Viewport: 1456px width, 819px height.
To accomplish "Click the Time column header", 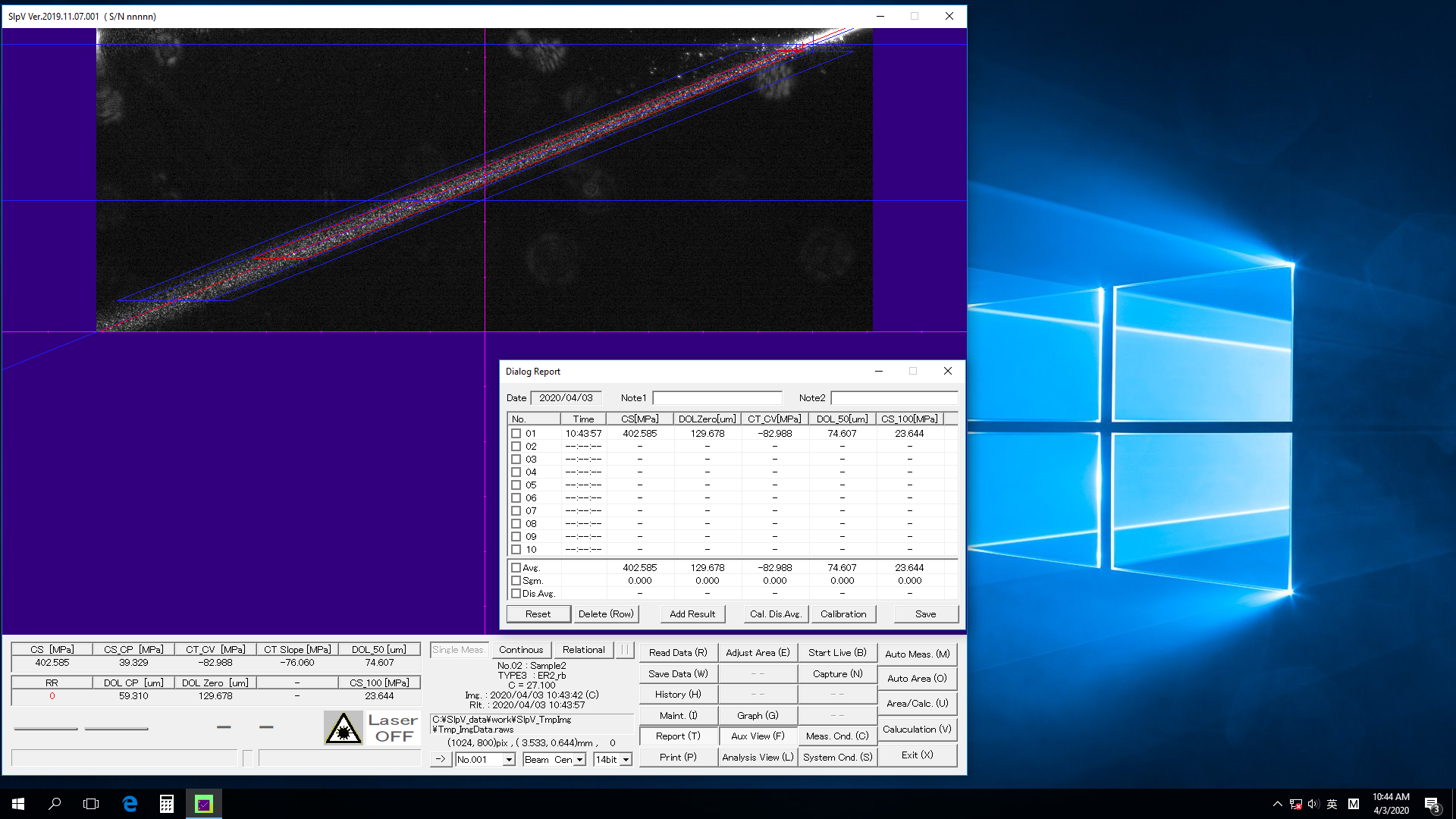I will tap(583, 419).
